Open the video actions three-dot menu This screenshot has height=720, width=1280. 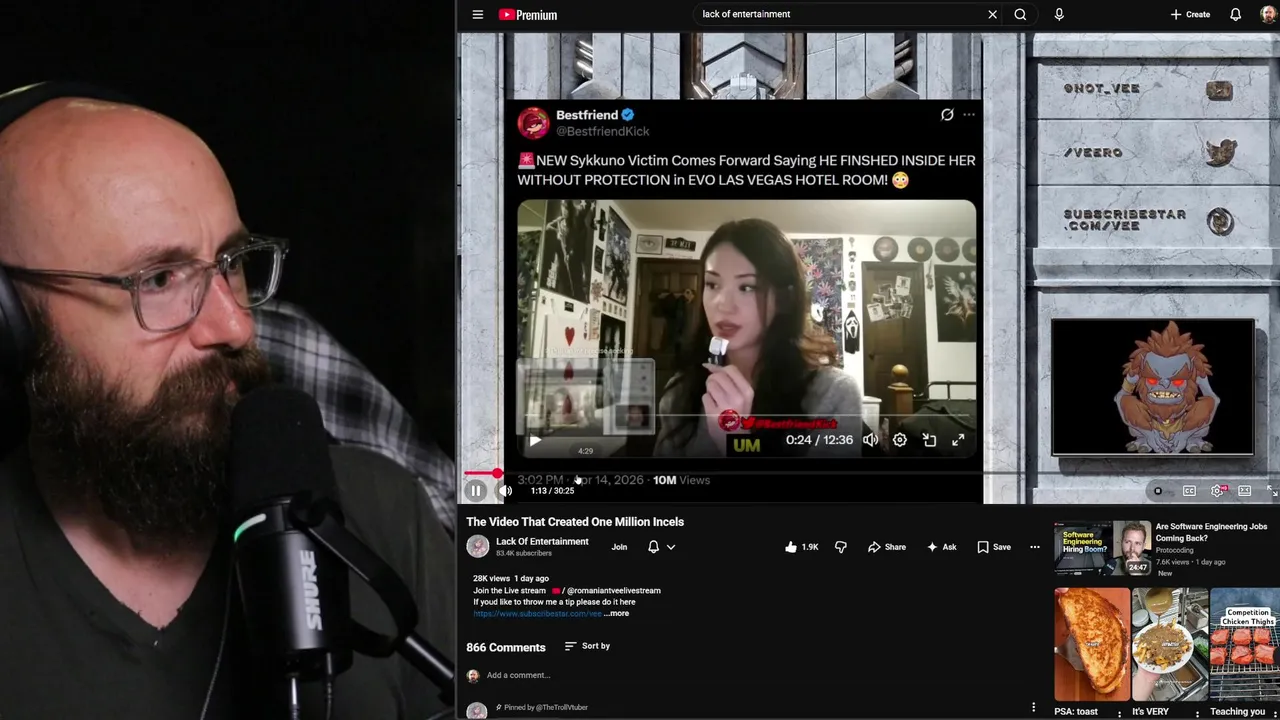(1035, 547)
